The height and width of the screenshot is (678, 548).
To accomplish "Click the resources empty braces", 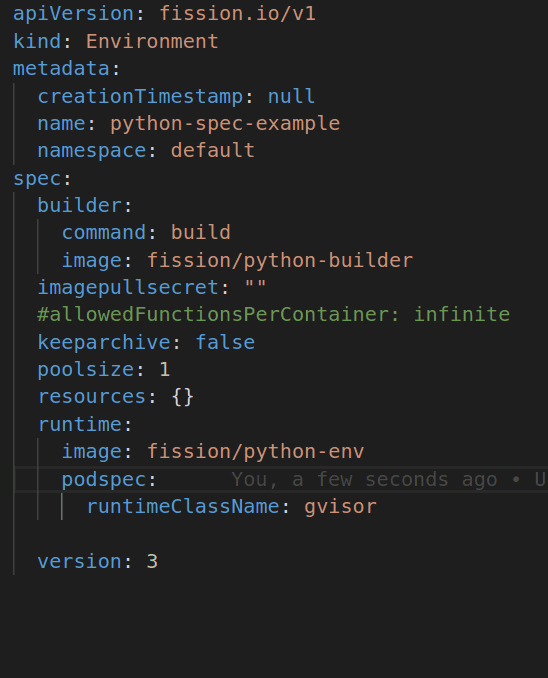I will 183,397.
